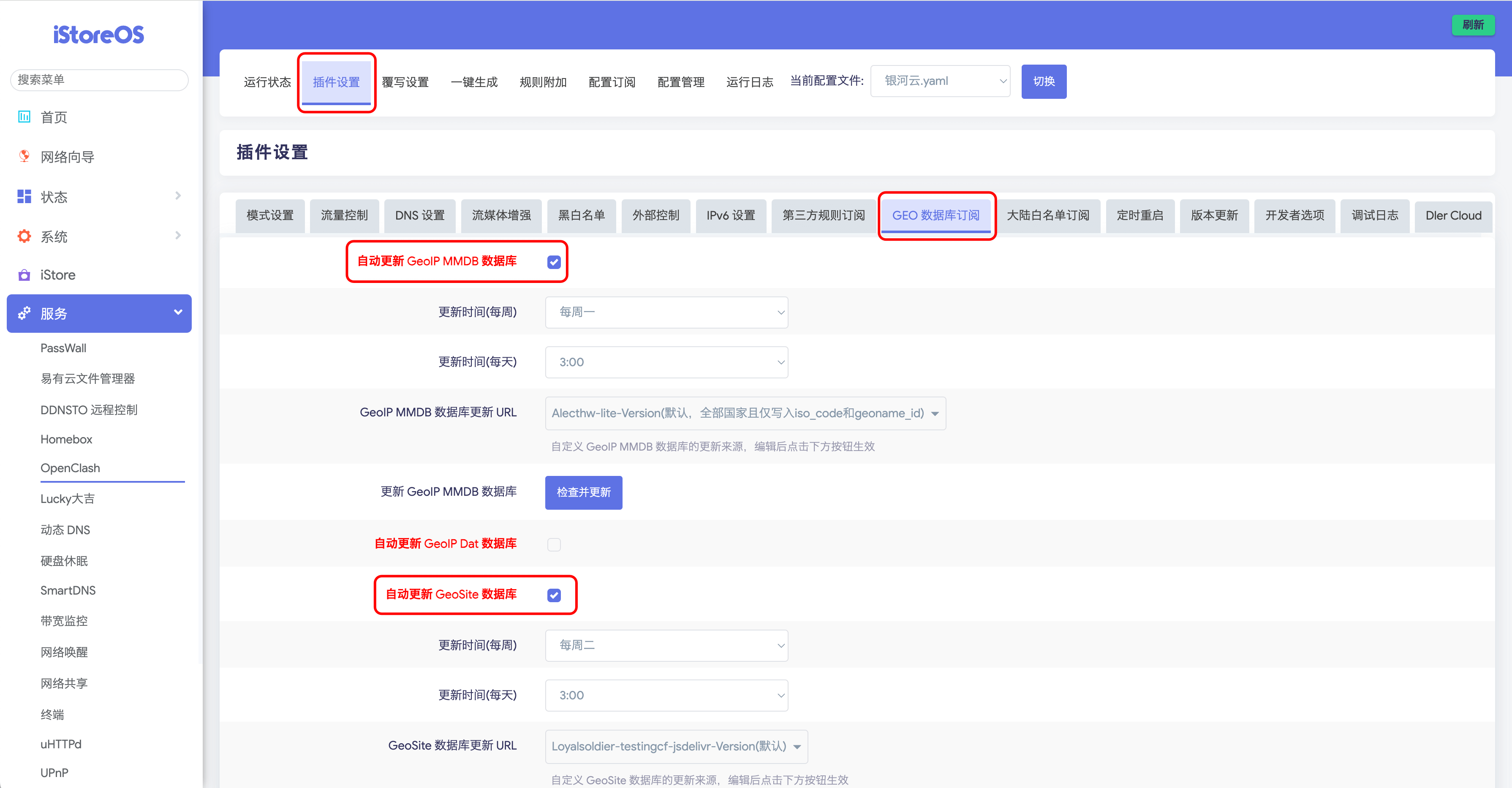1512x788 pixels.
Task: Open 网络共享 in sidebar
Action: [64, 683]
